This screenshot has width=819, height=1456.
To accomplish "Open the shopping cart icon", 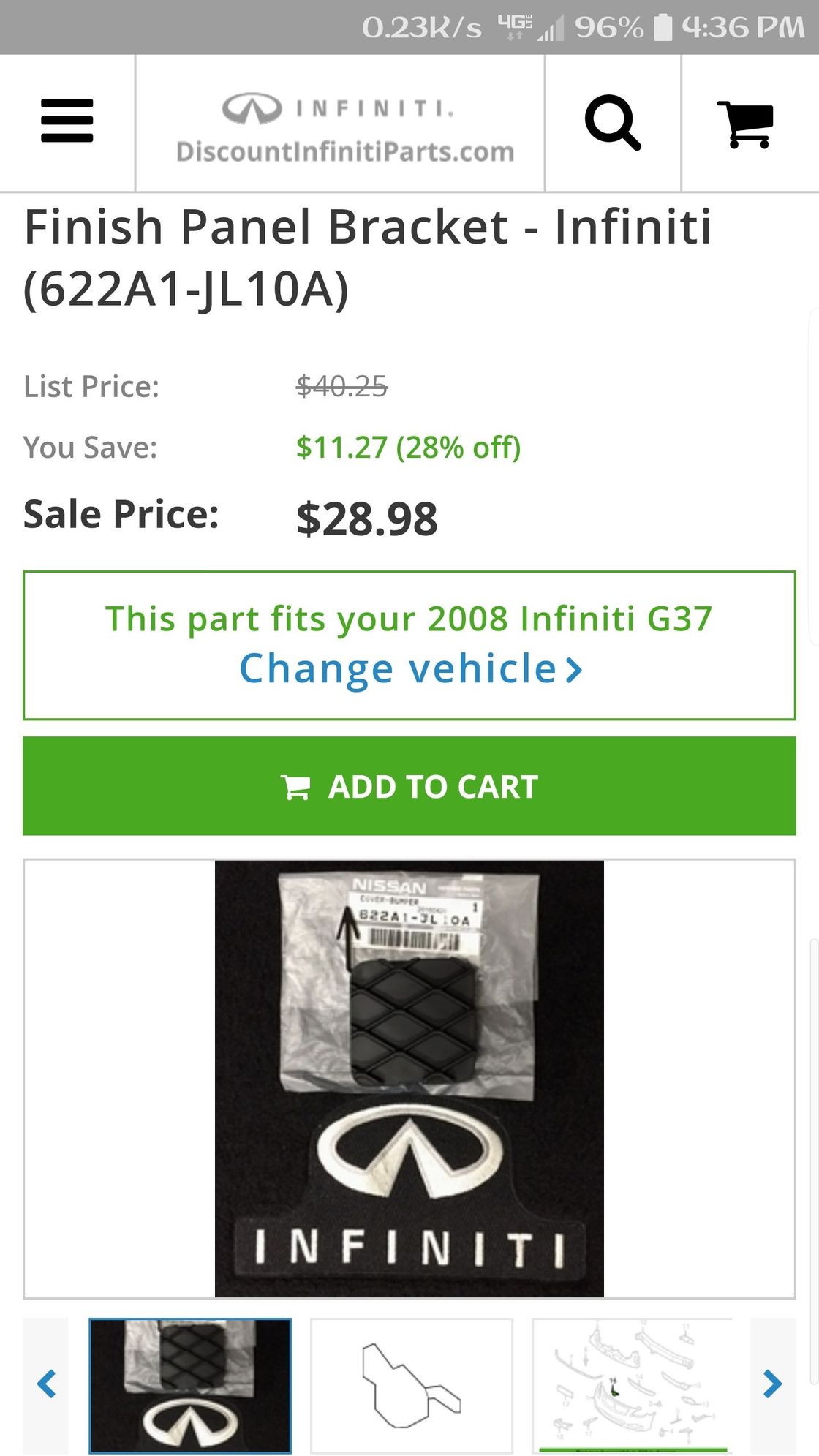I will (746, 124).
